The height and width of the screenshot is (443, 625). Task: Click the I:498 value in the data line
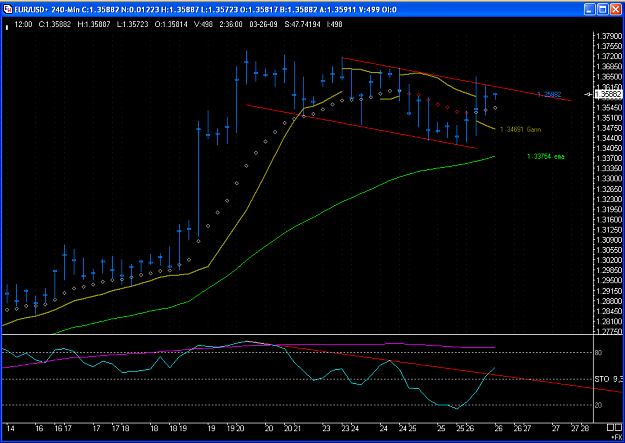point(334,24)
